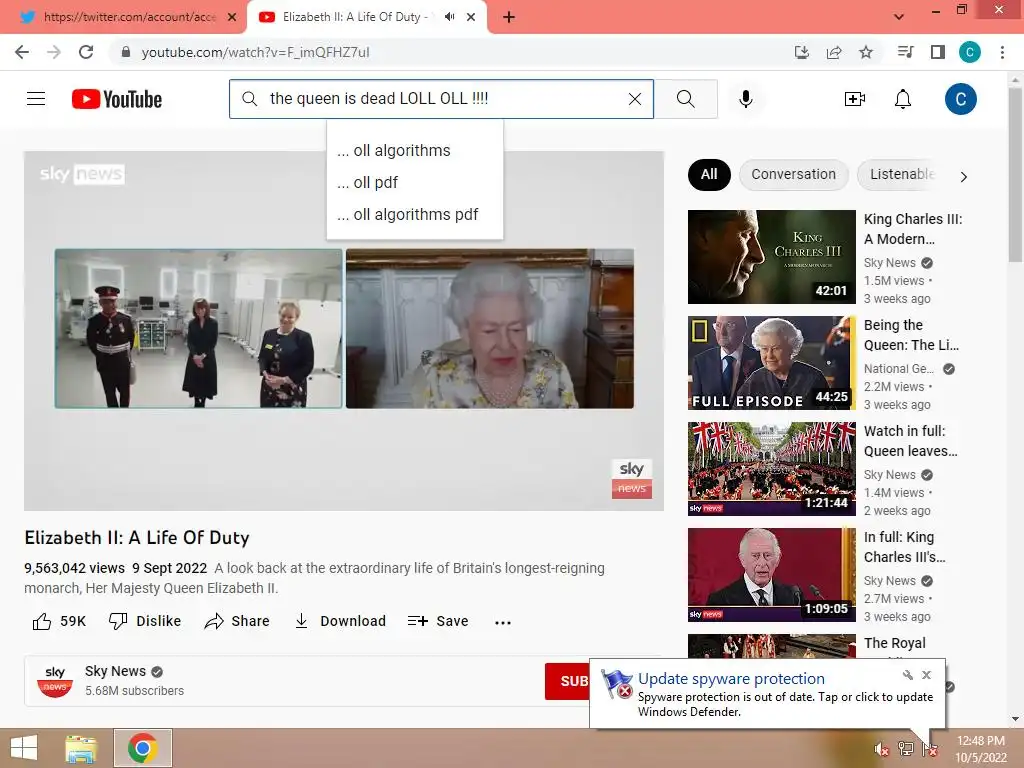Select the Conversation filter chip
Screen dimensions: 1024x768
coord(793,174)
